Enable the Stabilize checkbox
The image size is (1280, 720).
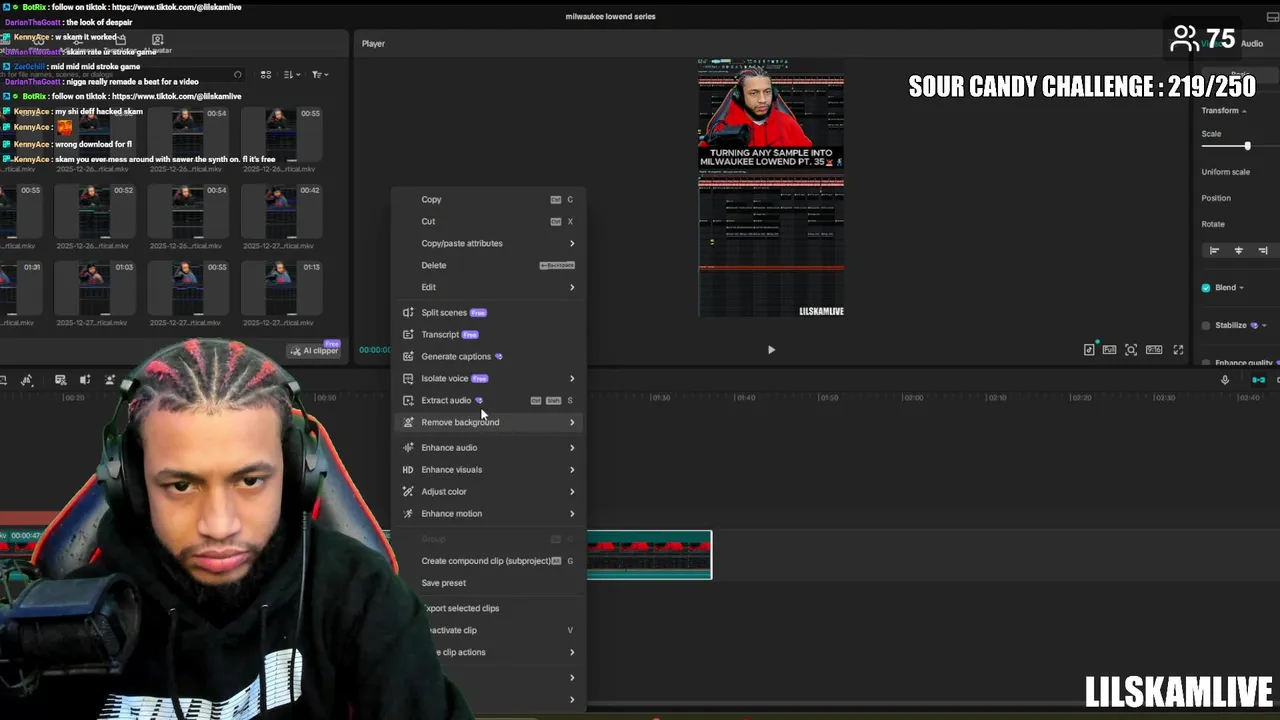click(x=1206, y=326)
